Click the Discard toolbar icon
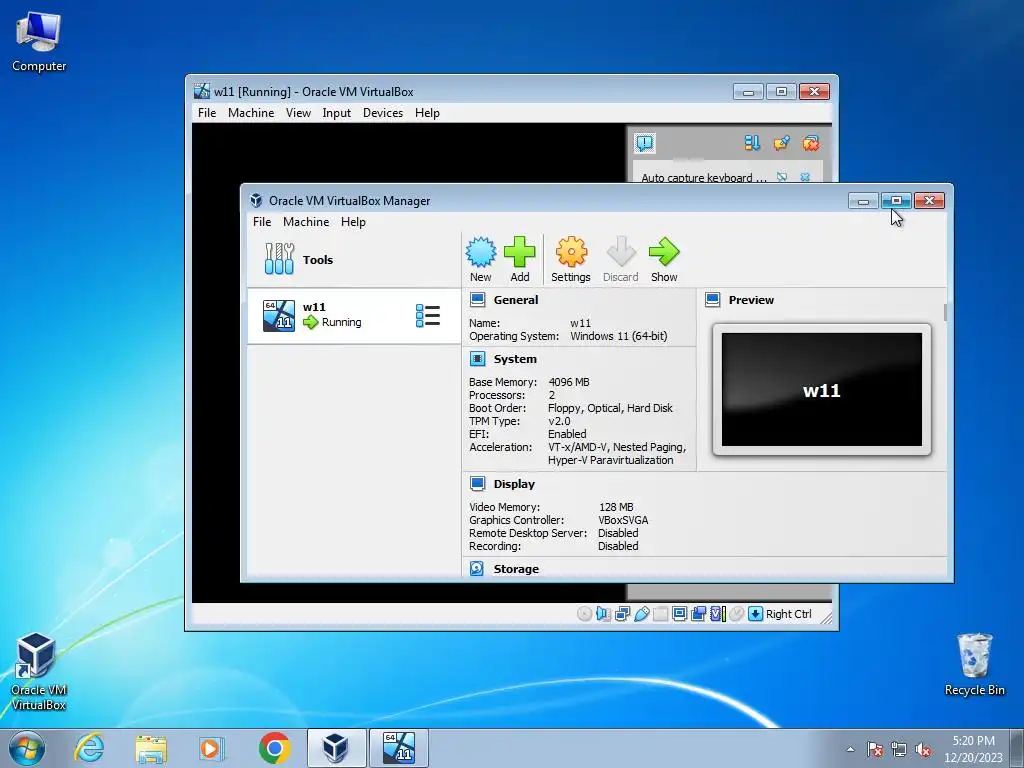 click(x=620, y=252)
